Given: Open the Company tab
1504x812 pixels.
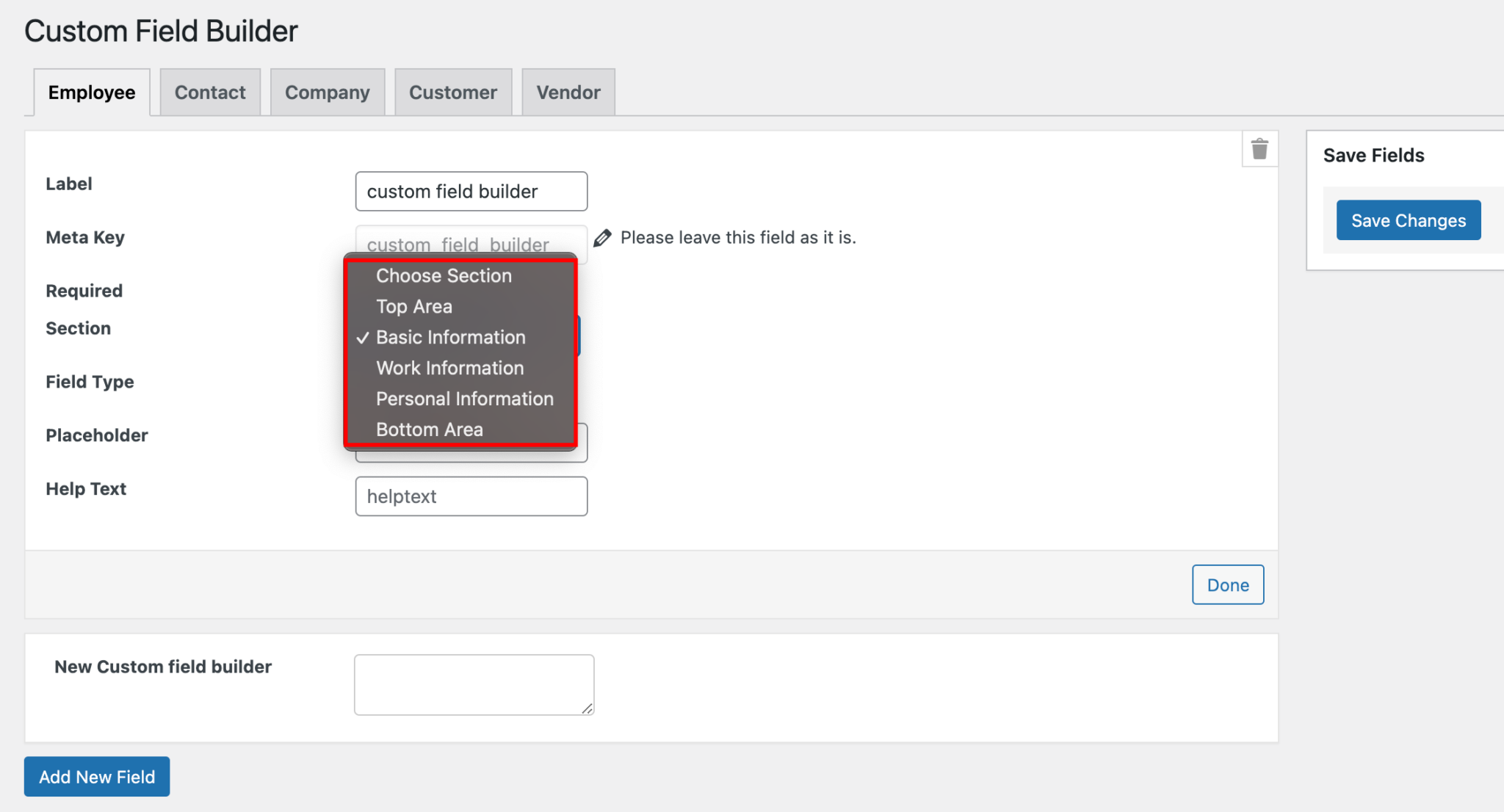Looking at the screenshot, I should click(328, 93).
